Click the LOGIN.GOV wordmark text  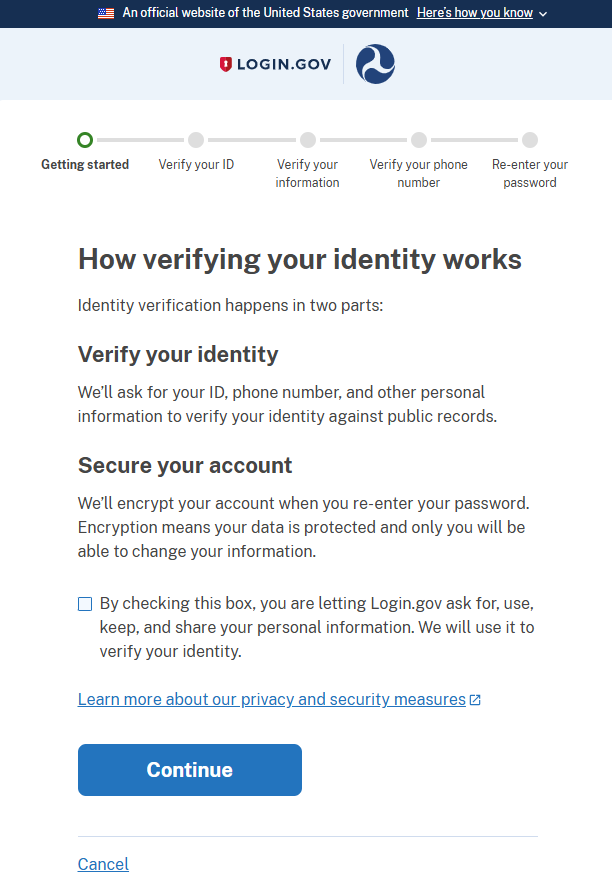click(x=284, y=64)
